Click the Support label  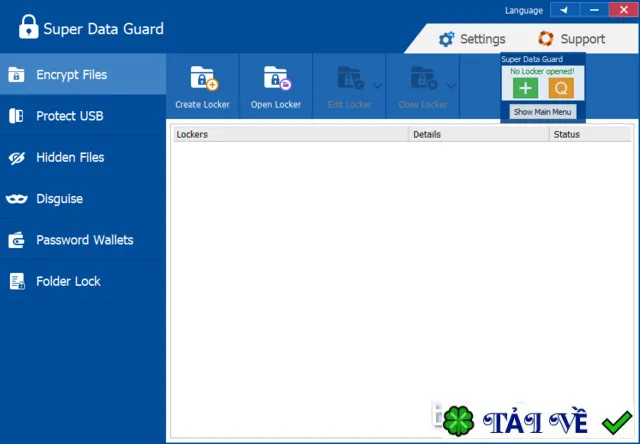pyautogui.click(x=582, y=39)
